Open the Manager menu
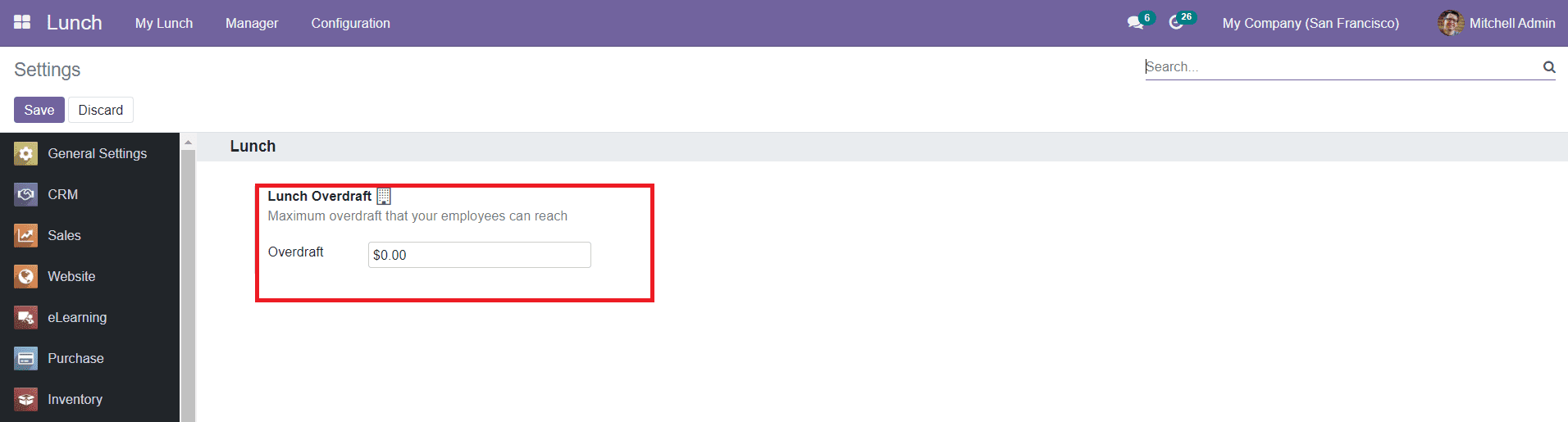Viewport: 1568px width, 422px height. tap(252, 23)
